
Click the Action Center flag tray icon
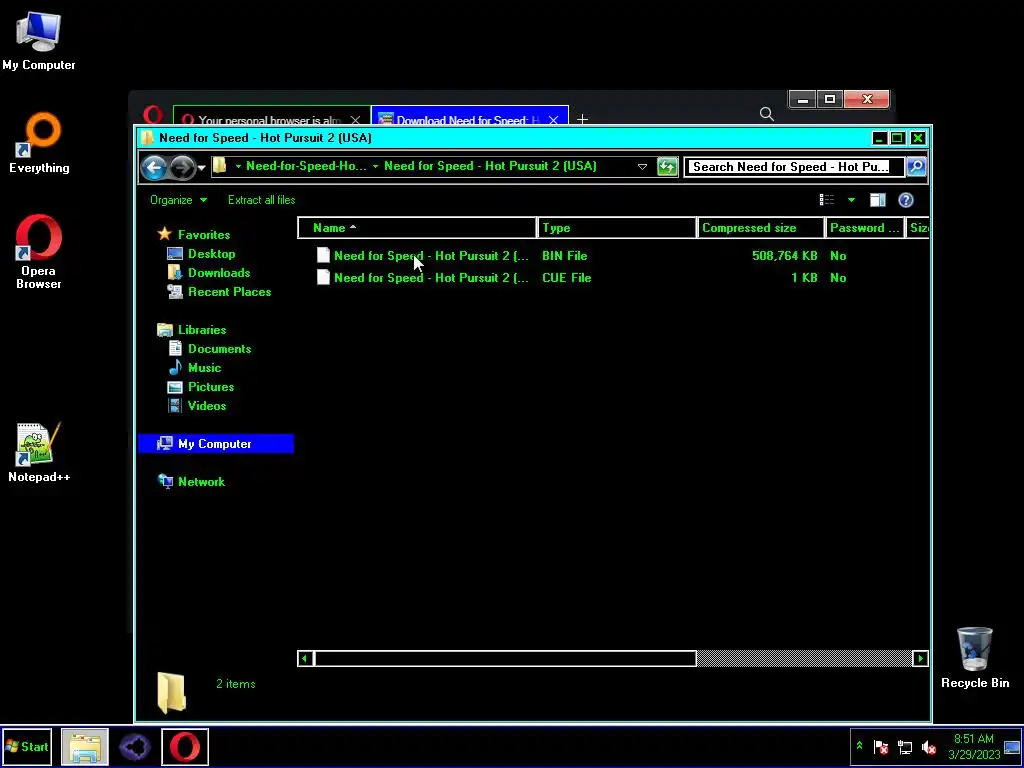[x=881, y=747]
